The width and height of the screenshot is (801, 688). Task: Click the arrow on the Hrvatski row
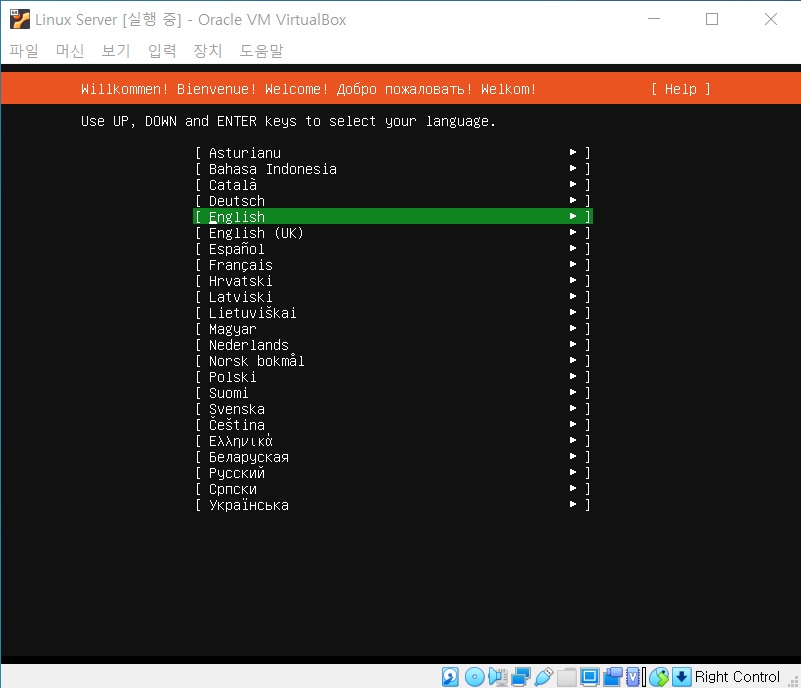click(573, 280)
